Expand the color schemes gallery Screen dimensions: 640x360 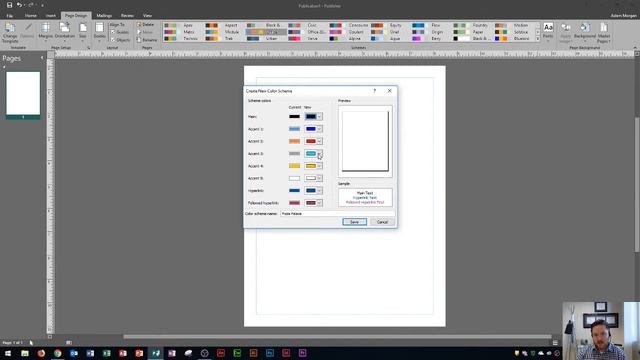click(538, 39)
